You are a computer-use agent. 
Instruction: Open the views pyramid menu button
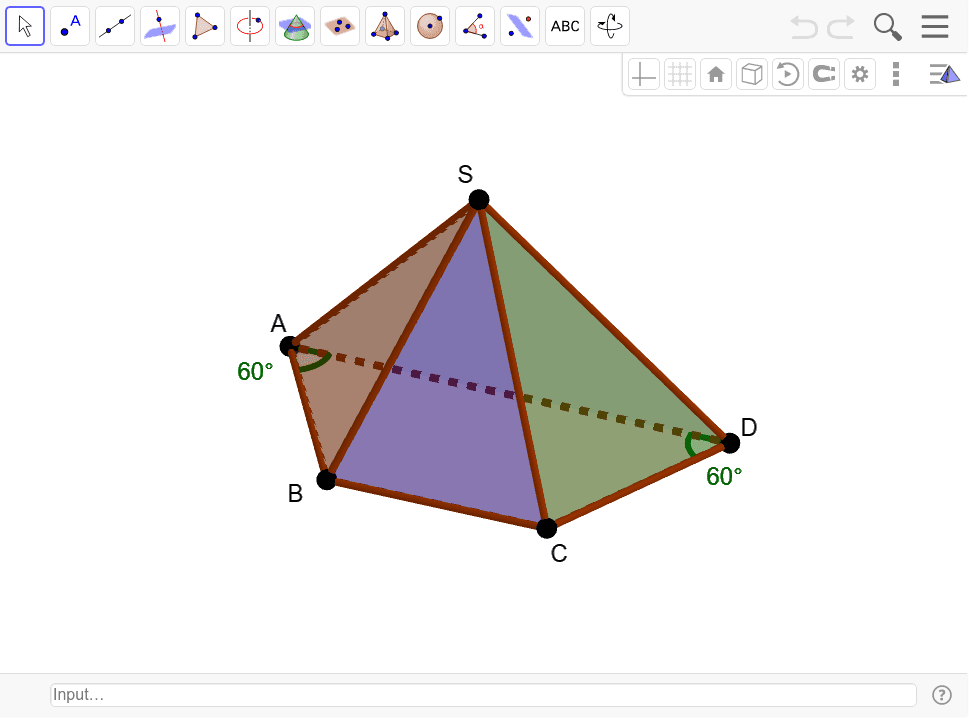945,74
